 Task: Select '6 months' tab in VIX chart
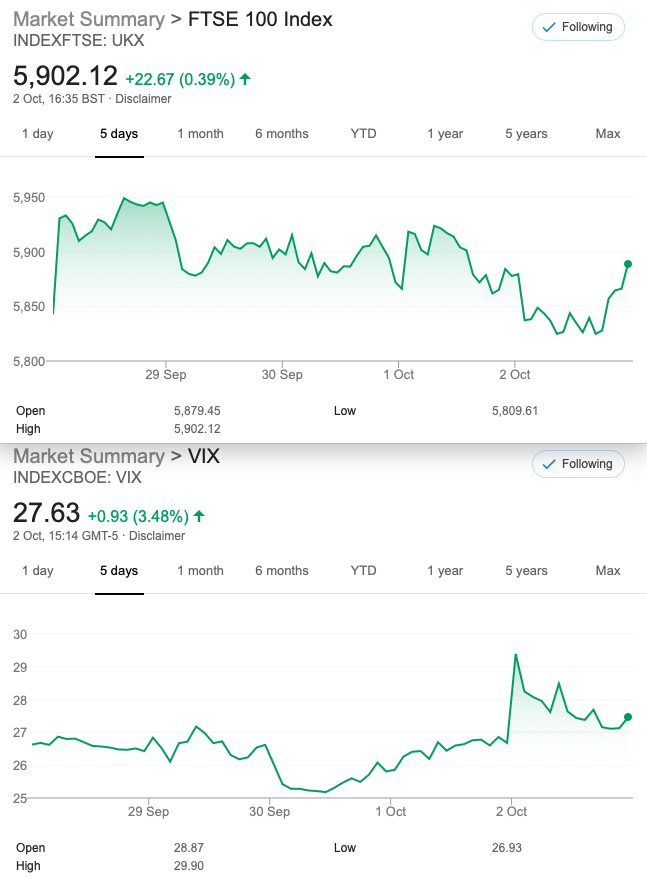click(x=282, y=571)
